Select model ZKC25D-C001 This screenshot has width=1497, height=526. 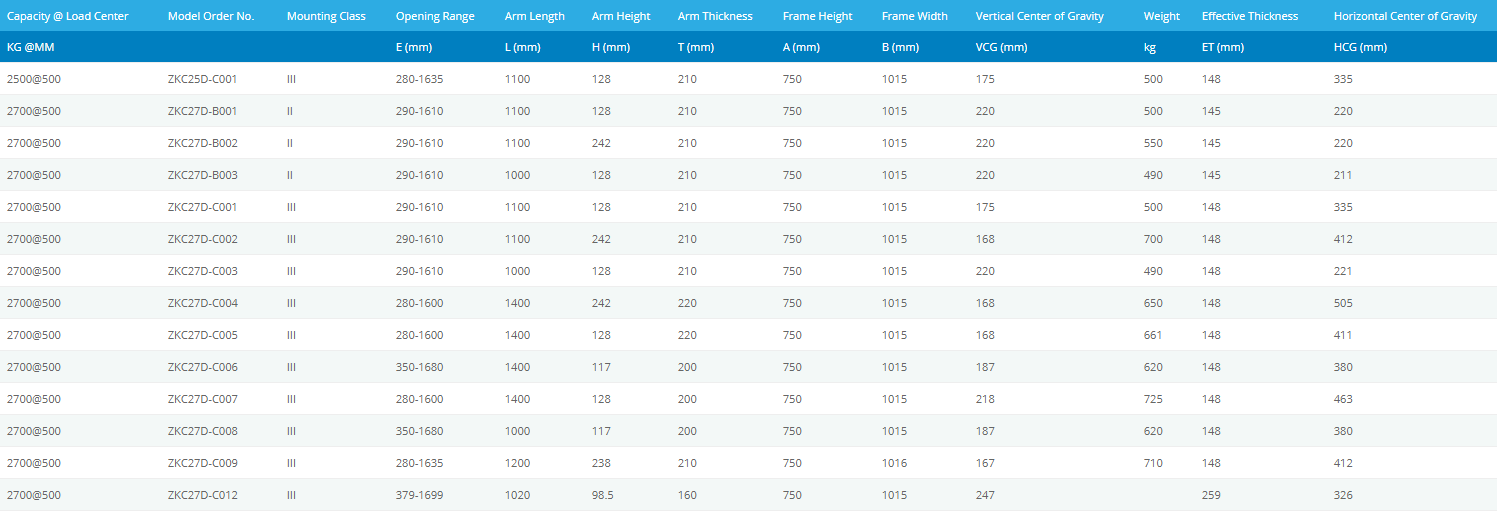(x=203, y=79)
